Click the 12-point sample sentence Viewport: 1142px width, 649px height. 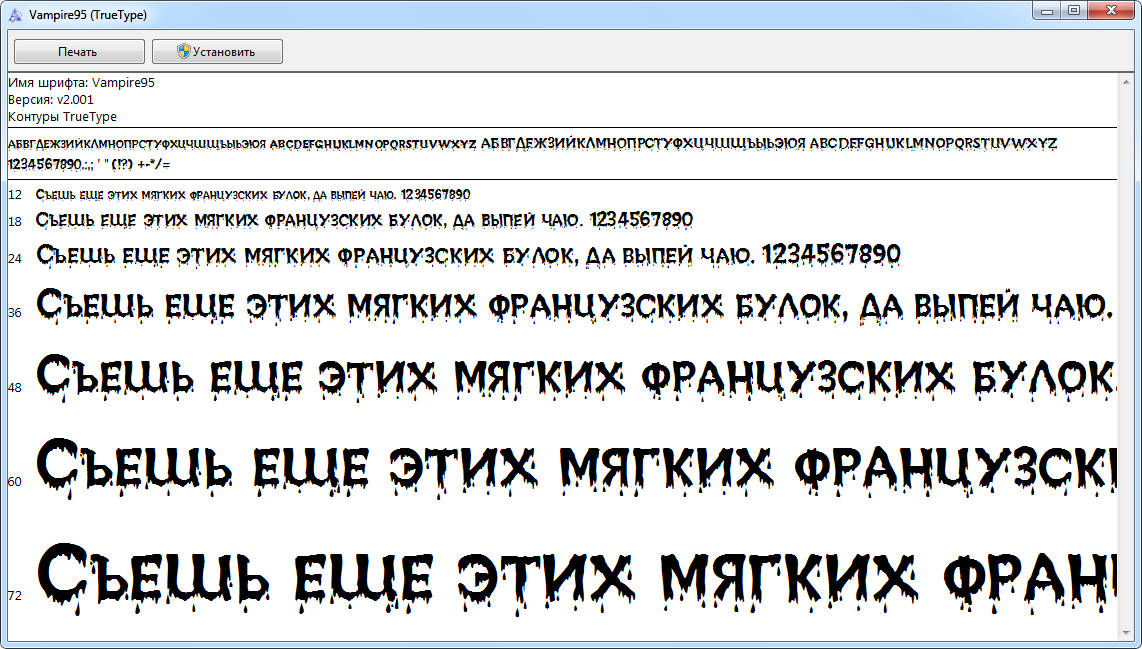pos(253,194)
